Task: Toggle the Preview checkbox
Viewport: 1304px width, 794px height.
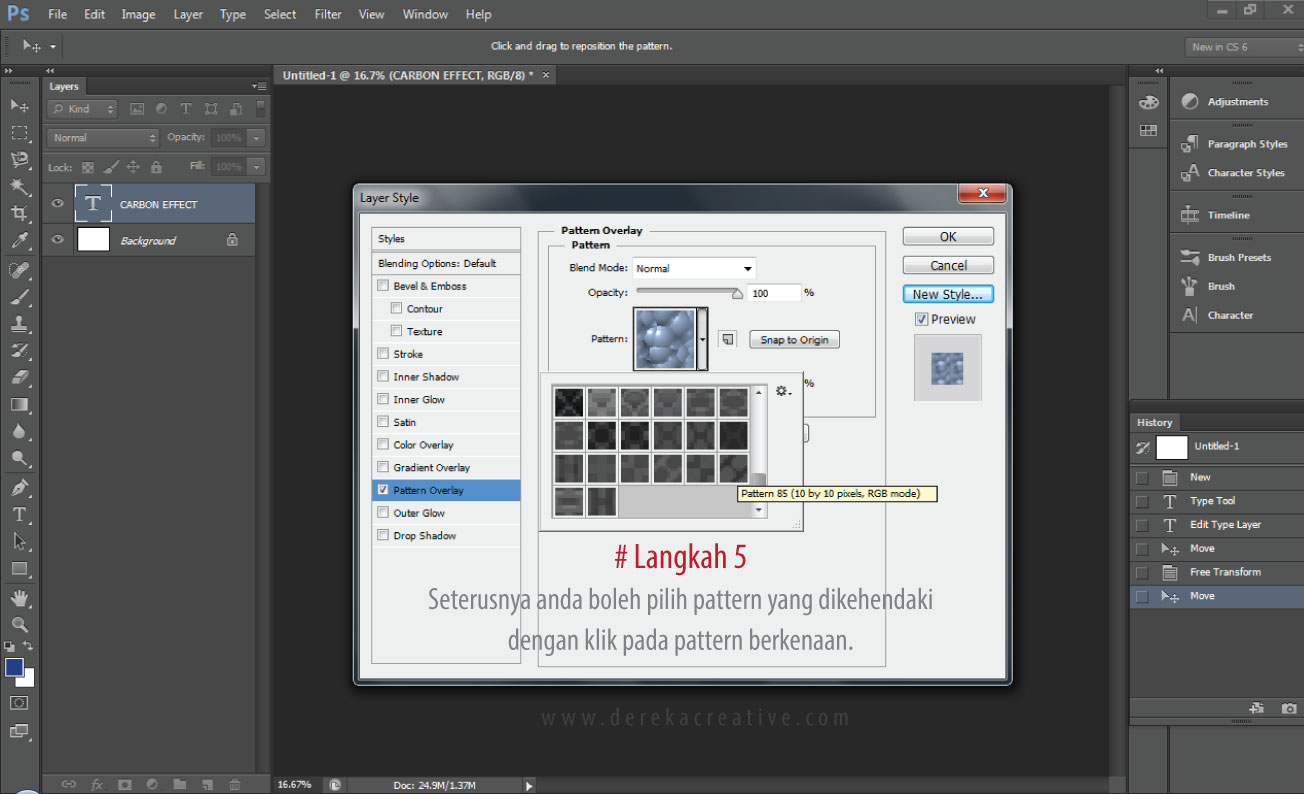Action: (x=921, y=319)
